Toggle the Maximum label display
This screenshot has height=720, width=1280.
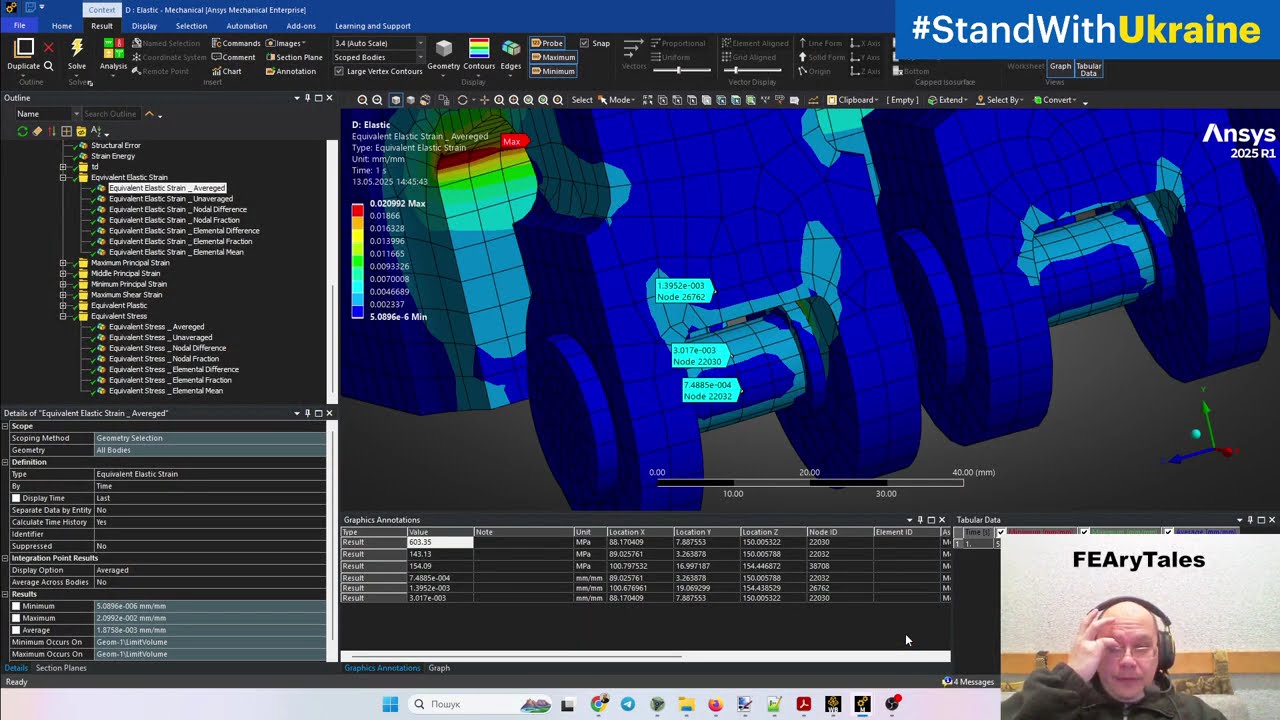coord(552,57)
